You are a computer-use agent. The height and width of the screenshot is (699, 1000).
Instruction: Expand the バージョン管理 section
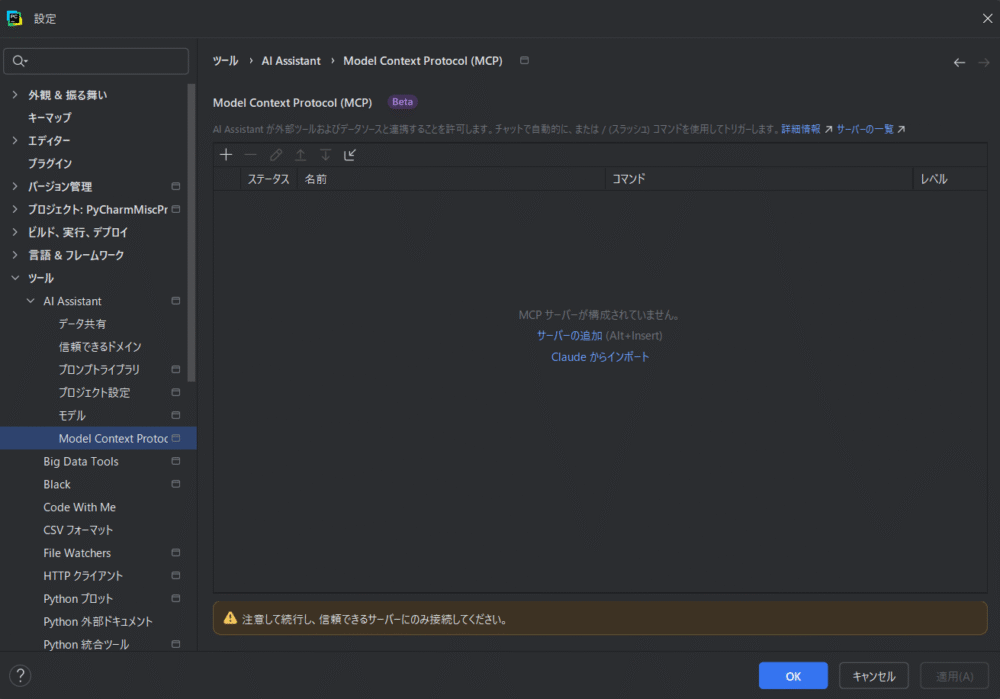click(15, 186)
